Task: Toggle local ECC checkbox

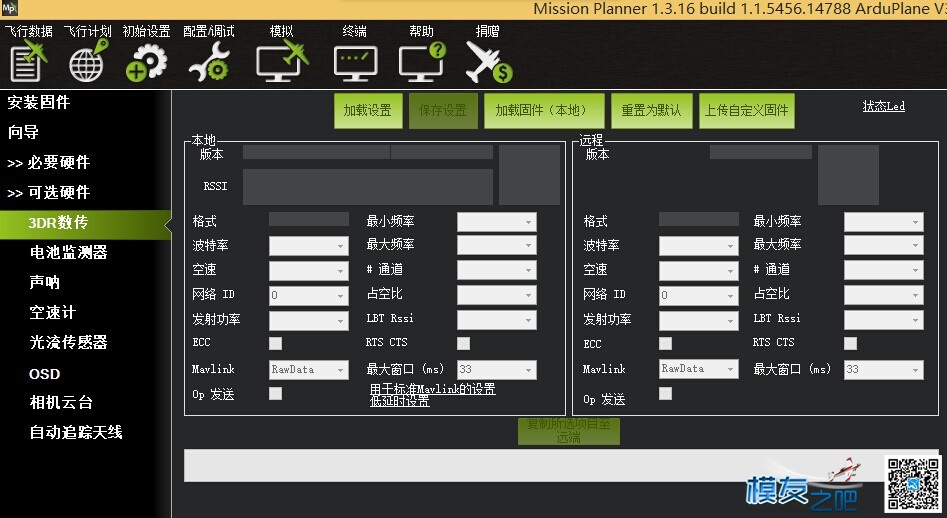Action: (275, 344)
